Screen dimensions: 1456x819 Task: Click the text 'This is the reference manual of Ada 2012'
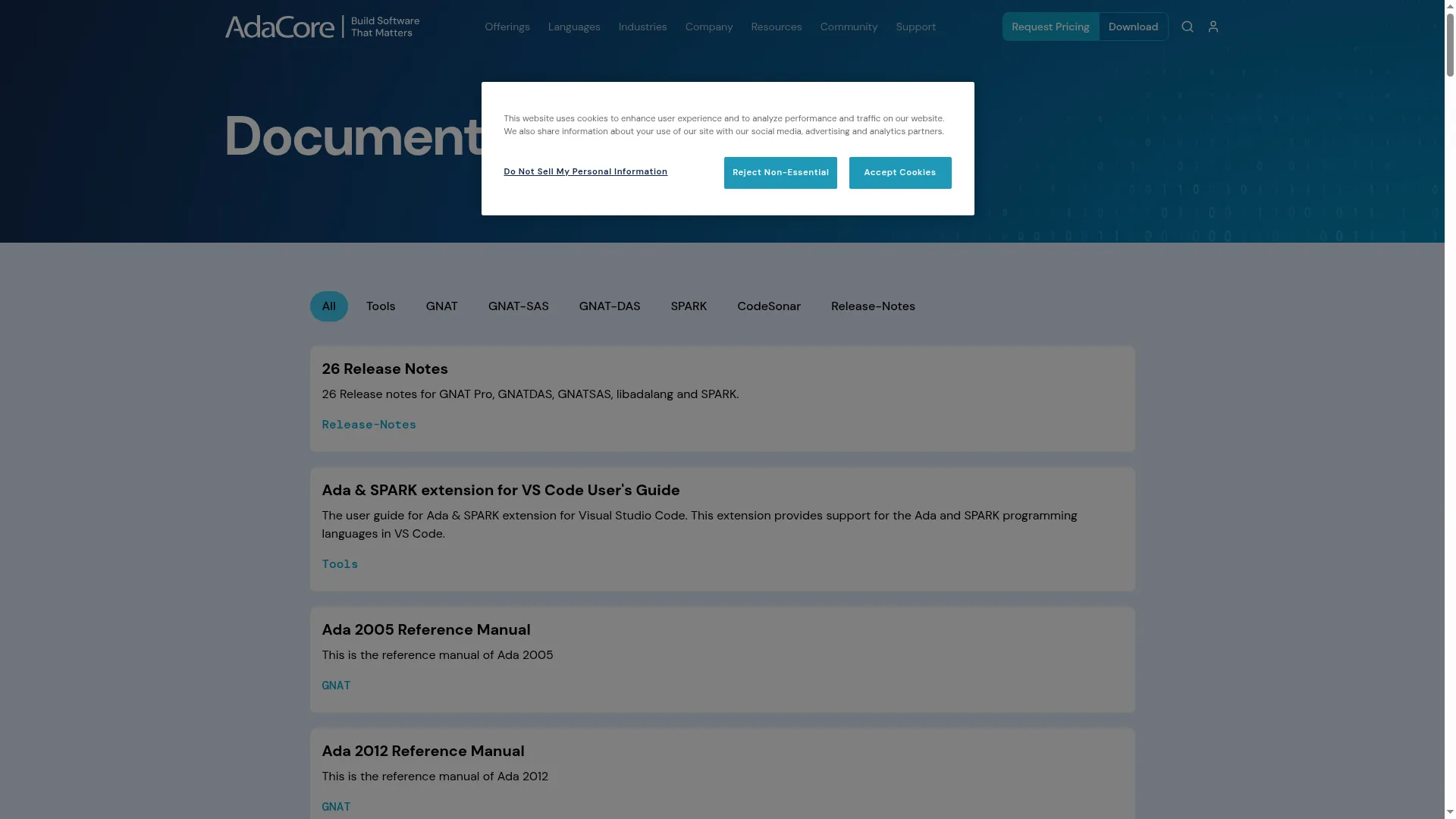click(435, 777)
